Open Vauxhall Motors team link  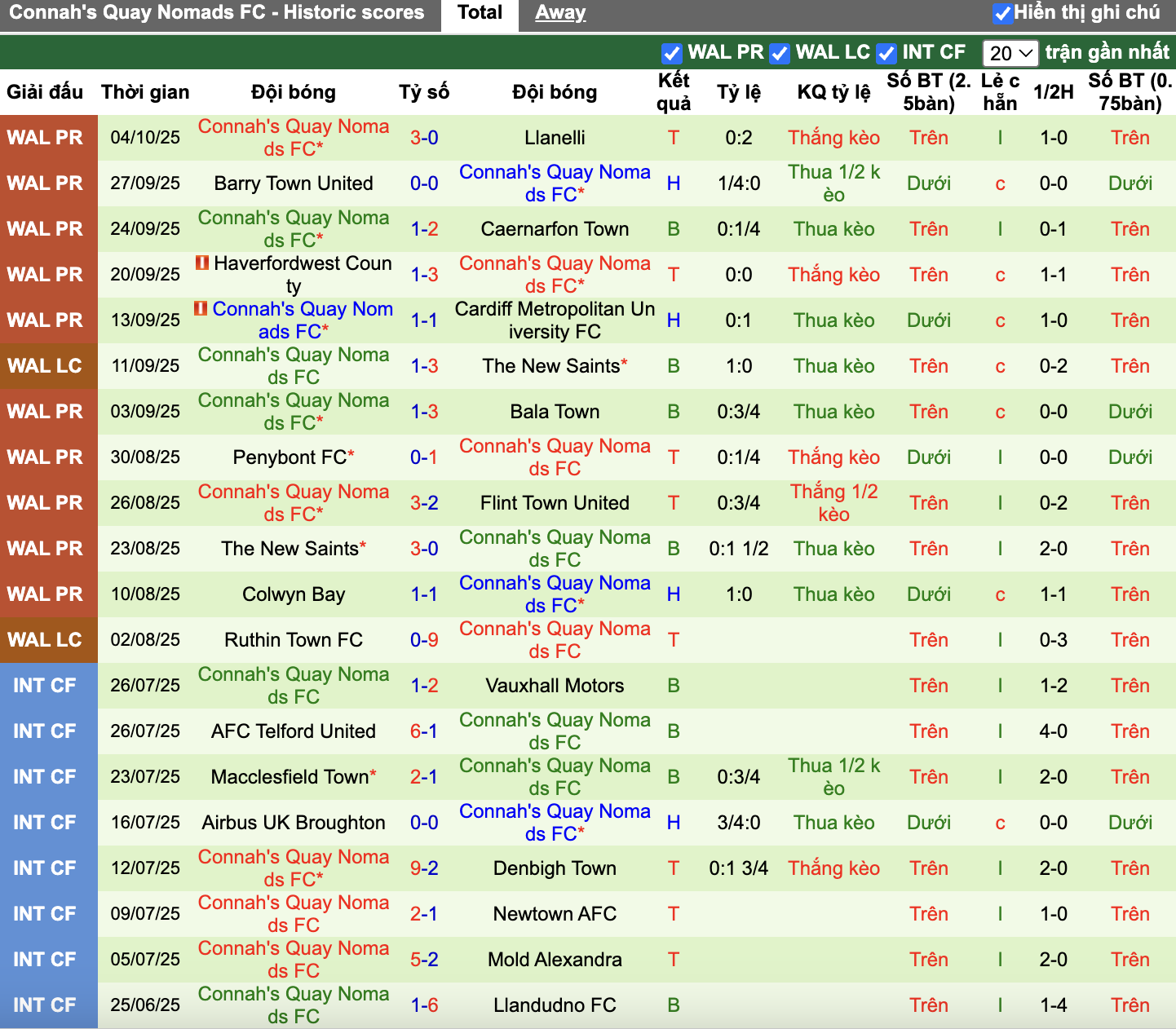click(555, 686)
